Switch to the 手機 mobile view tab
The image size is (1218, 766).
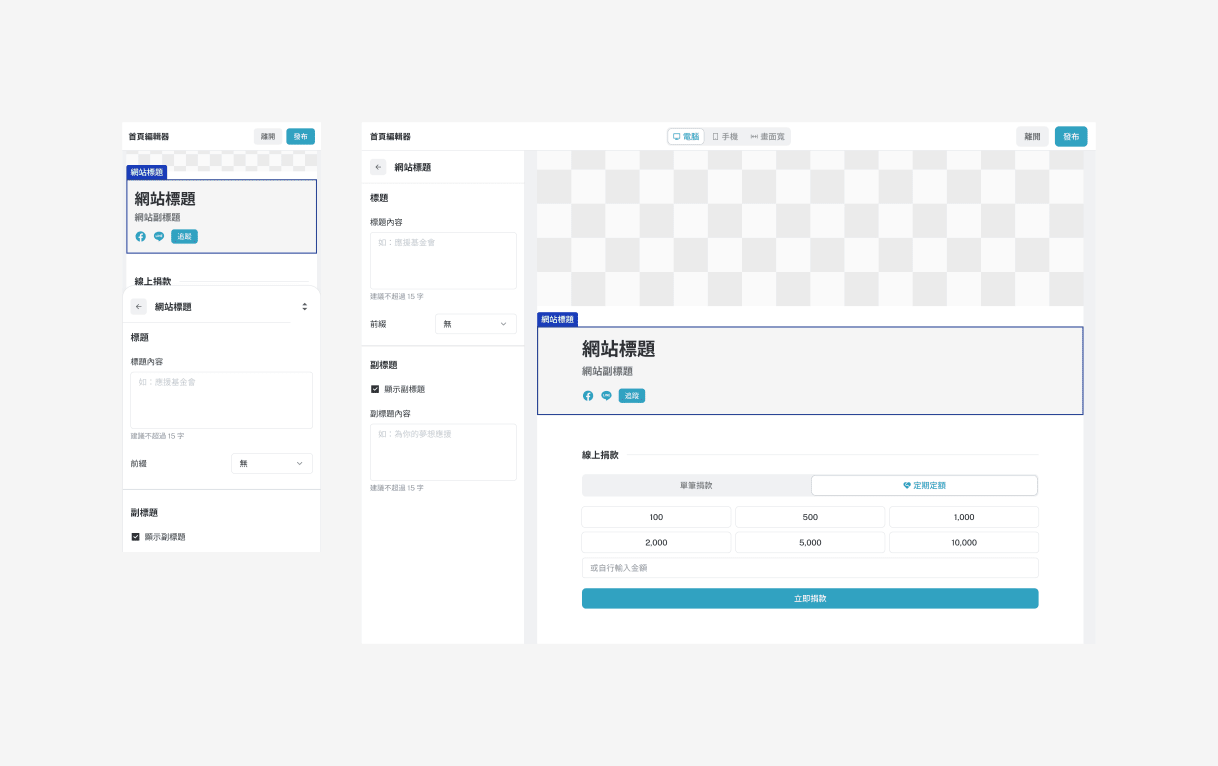(725, 137)
